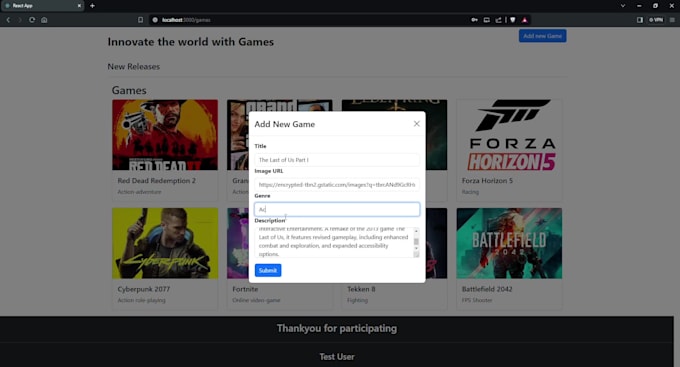Toggle the browser sidebar panel icon

640,20
